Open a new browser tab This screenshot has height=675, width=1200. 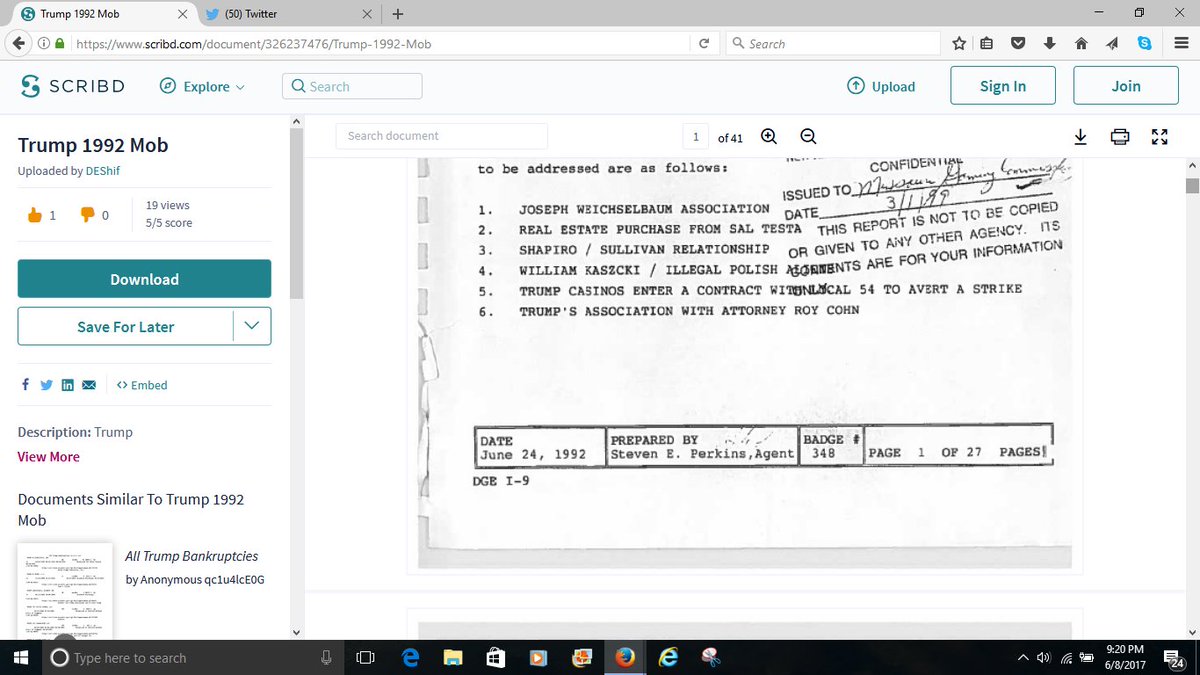[397, 14]
